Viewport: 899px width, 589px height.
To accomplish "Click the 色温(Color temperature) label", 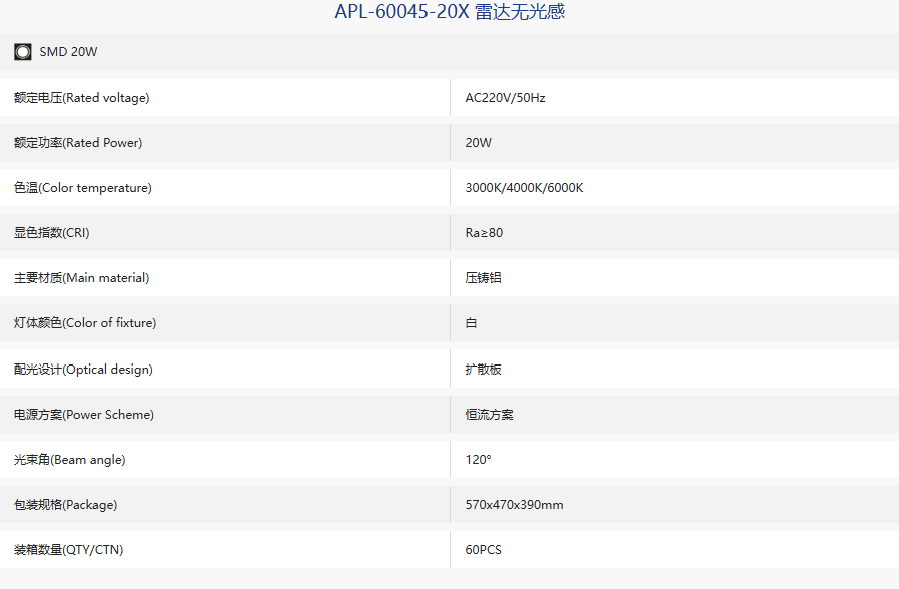I will click(x=83, y=188).
